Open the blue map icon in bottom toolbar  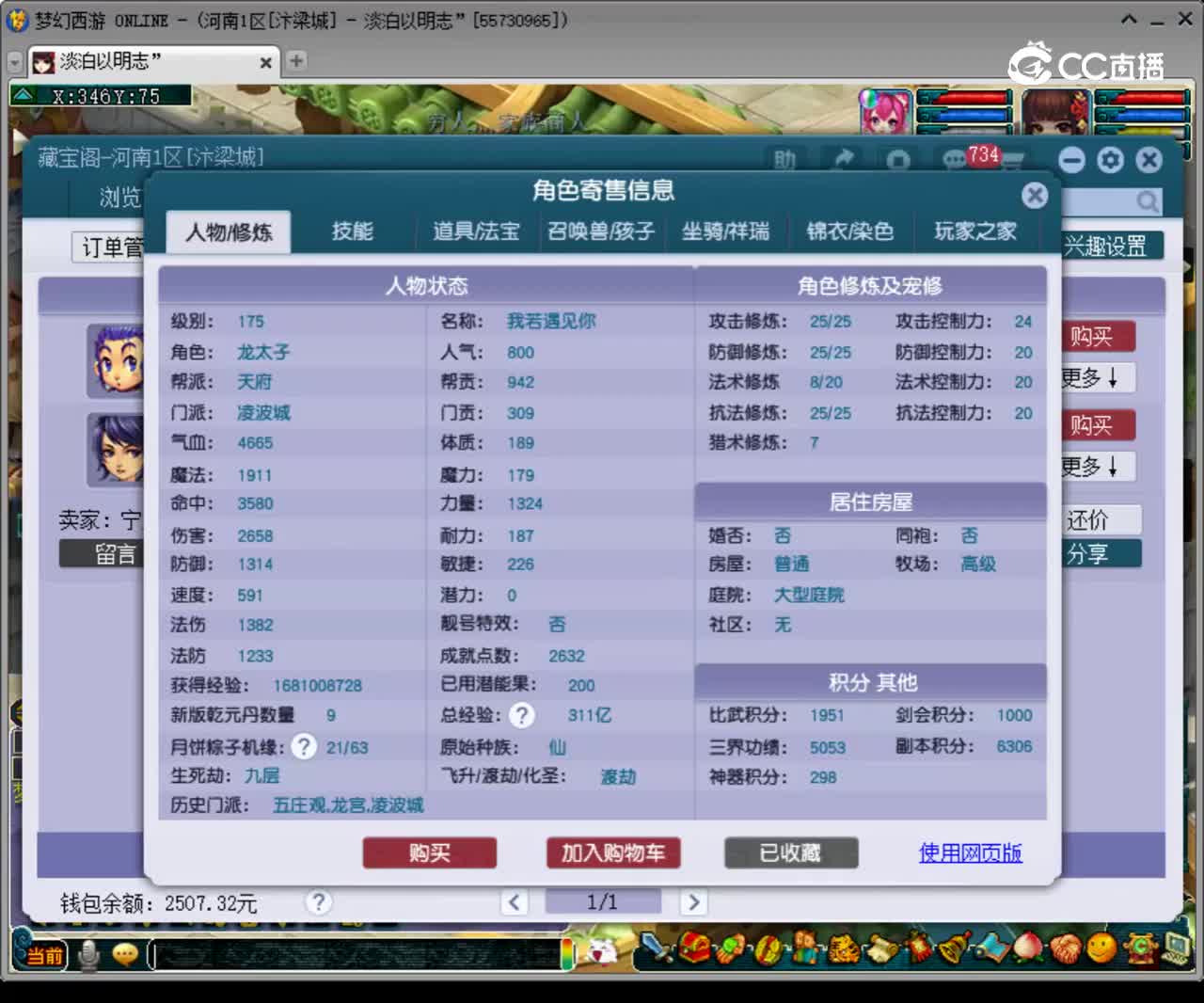tap(990, 948)
